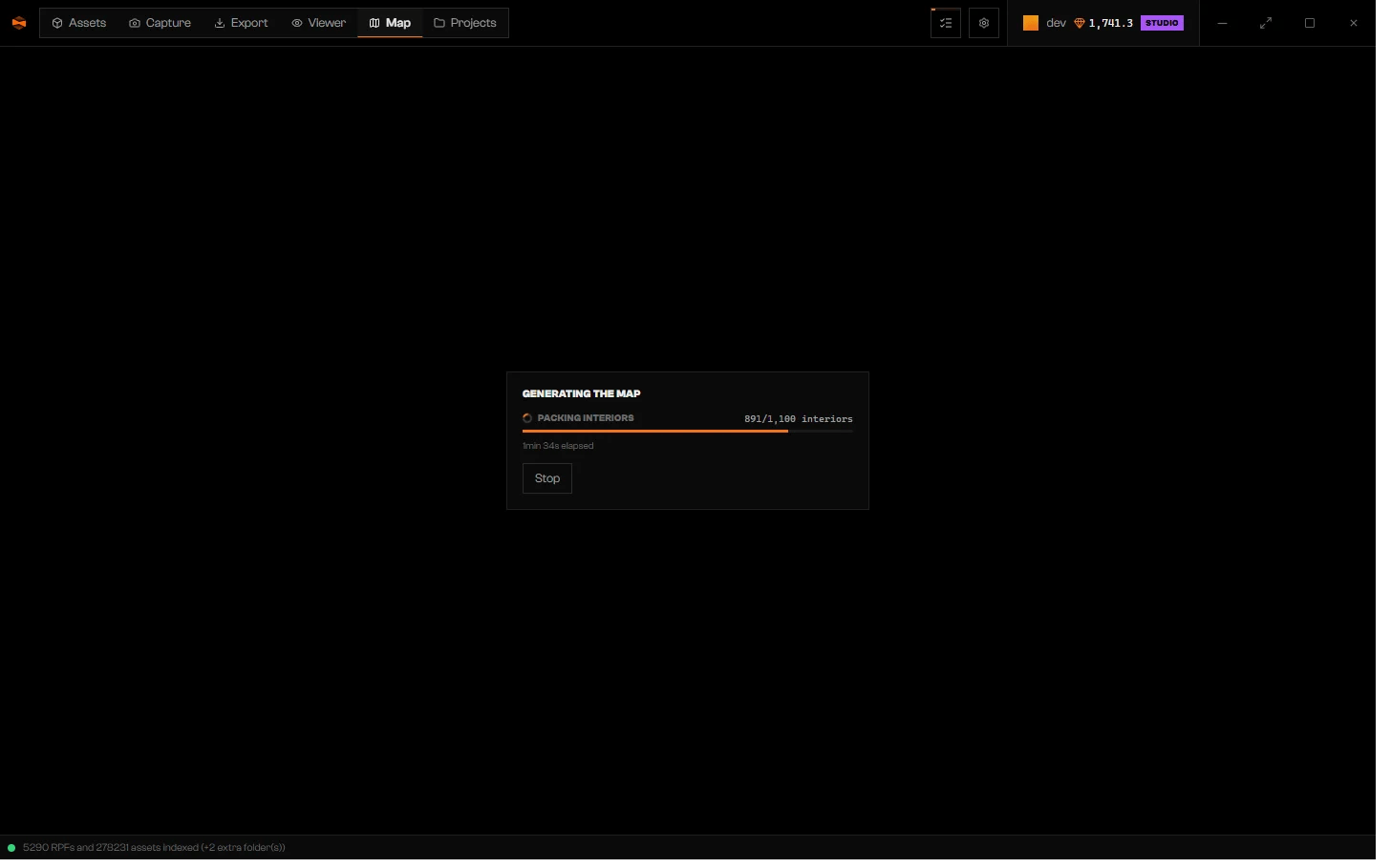Image resolution: width=1391 pixels, height=868 pixels.
Task: Open the Assets tab
Action: [x=80, y=23]
